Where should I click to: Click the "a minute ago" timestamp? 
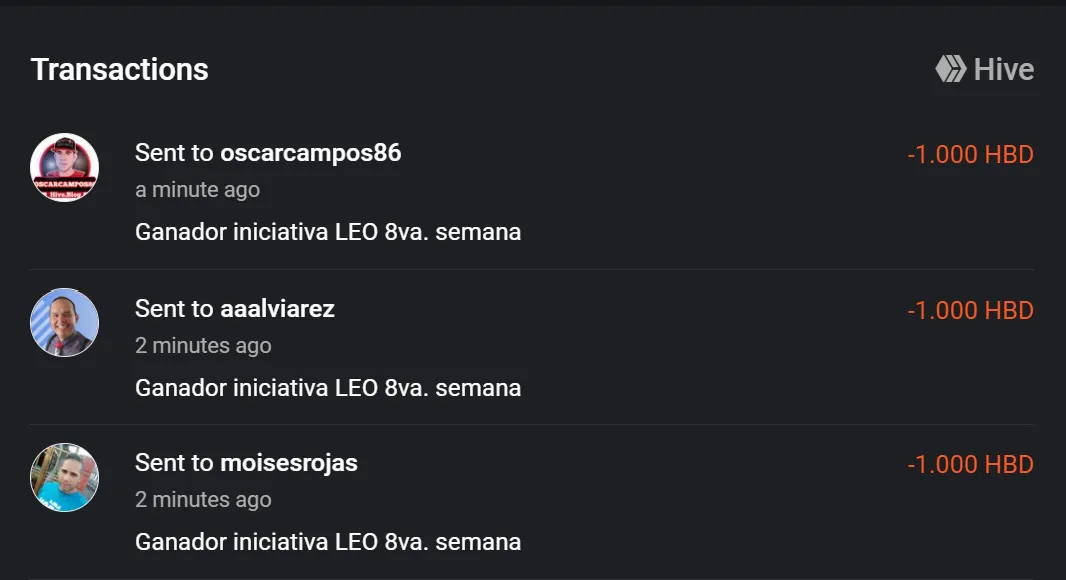pyautogui.click(x=197, y=190)
